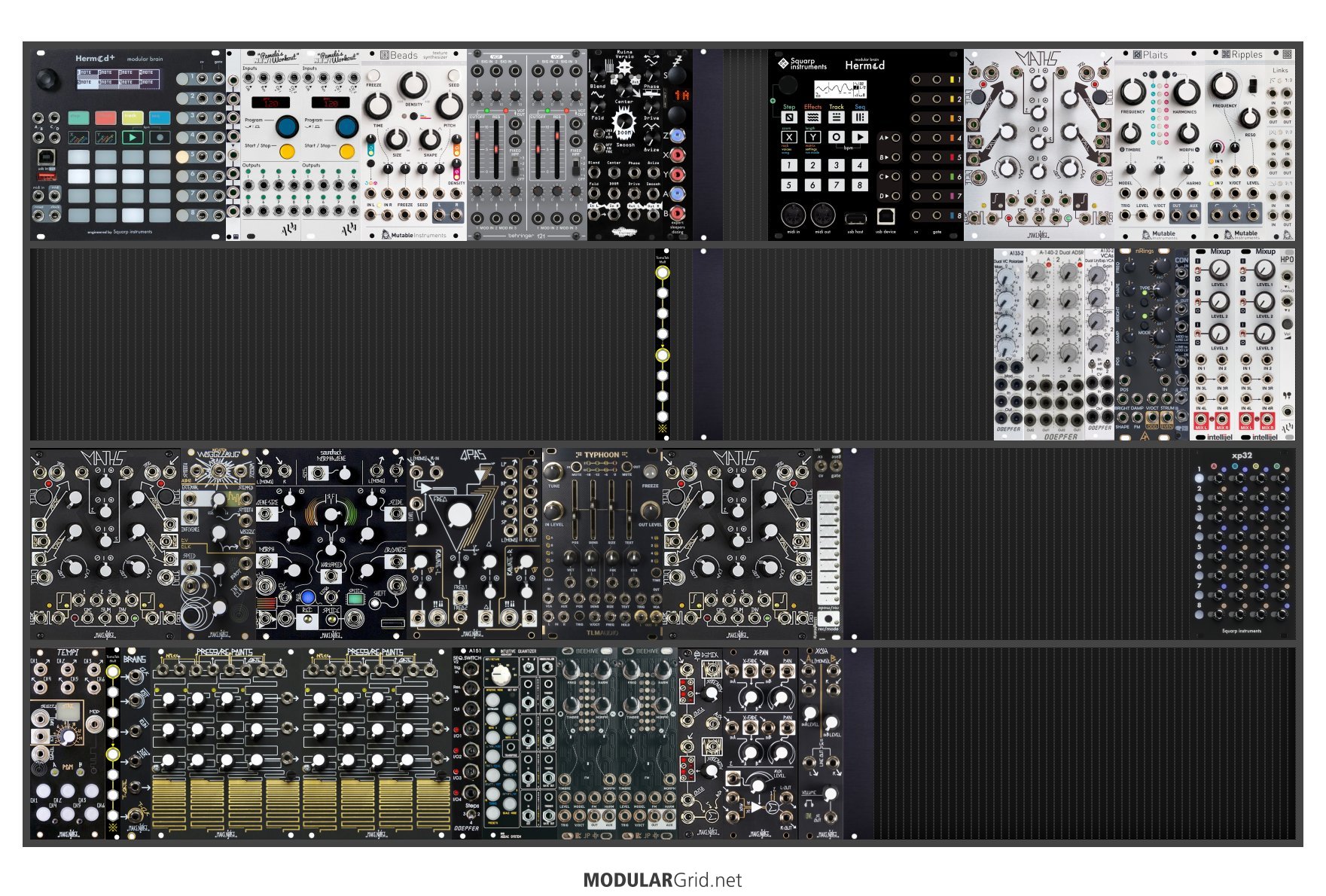Viewport: 1326px width, 896px height.
Task: Click the Brains module panel
Action: 136,743
